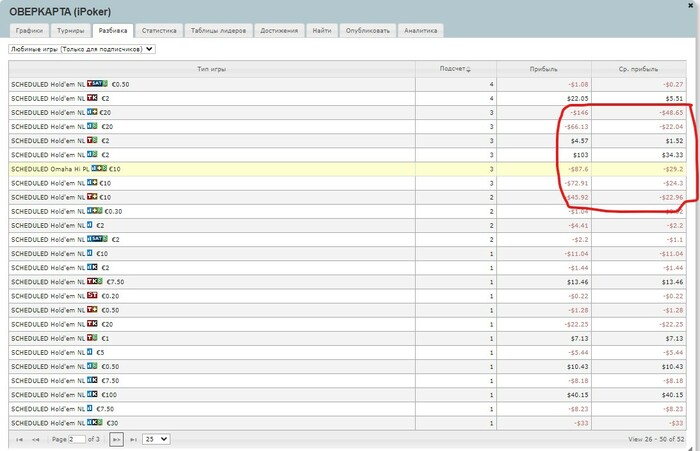Click game icons in the €20 row with -$66.13
The width and height of the screenshot is (700, 451).
pyautogui.click(x=92, y=126)
